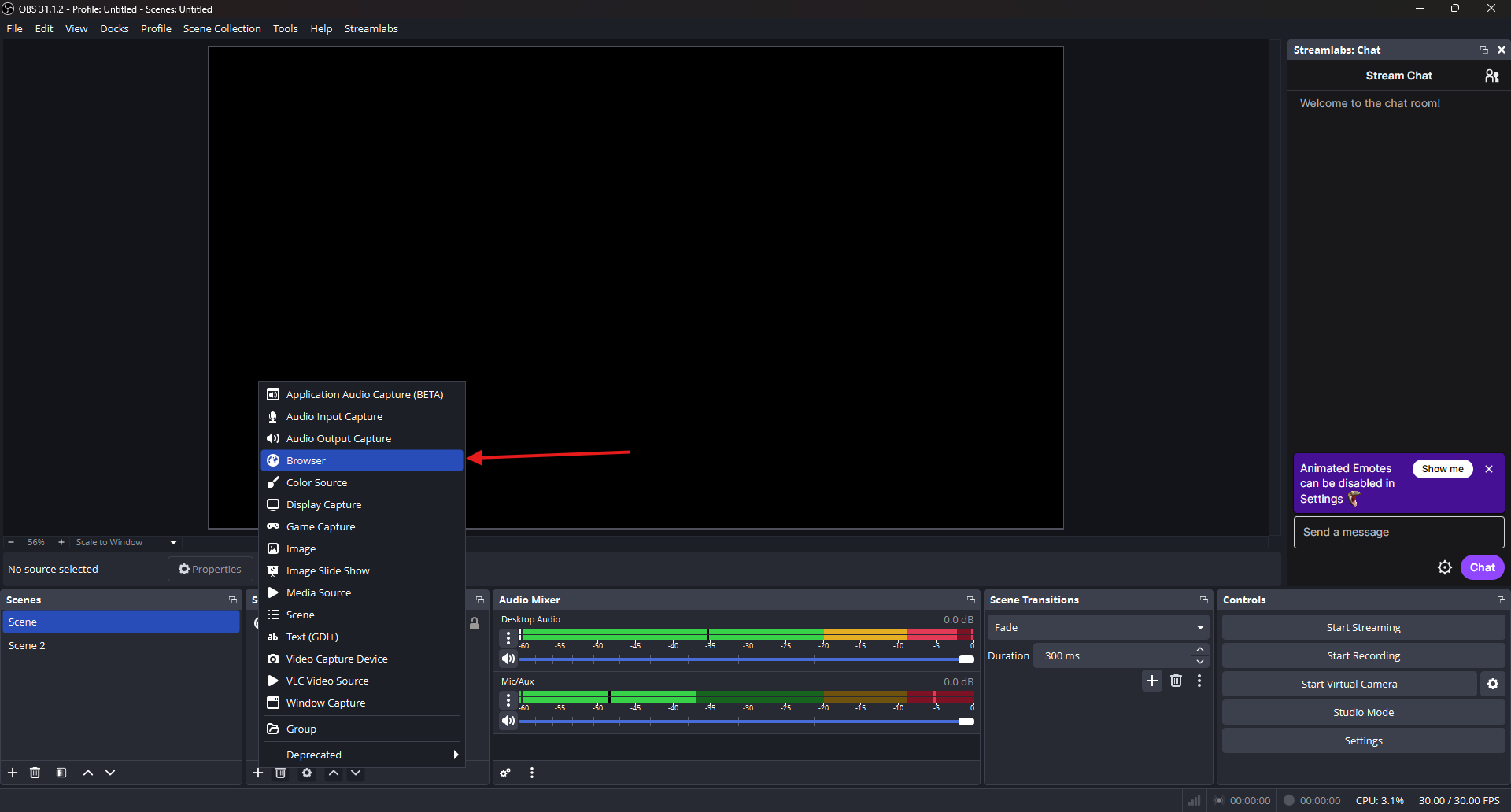Open scene filters with the filter icon

coord(61,773)
